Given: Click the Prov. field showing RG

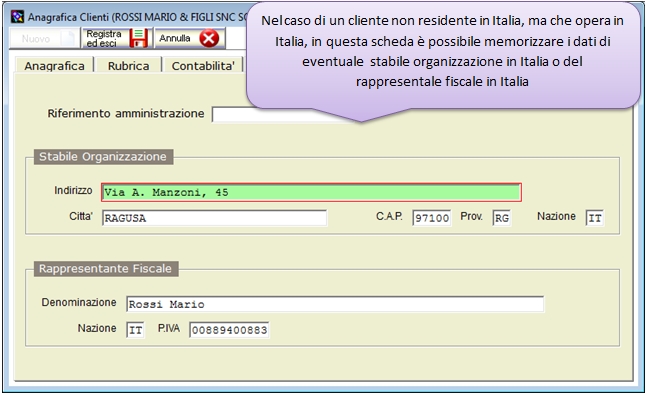Looking at the screenshot, I should click(501, 218).
